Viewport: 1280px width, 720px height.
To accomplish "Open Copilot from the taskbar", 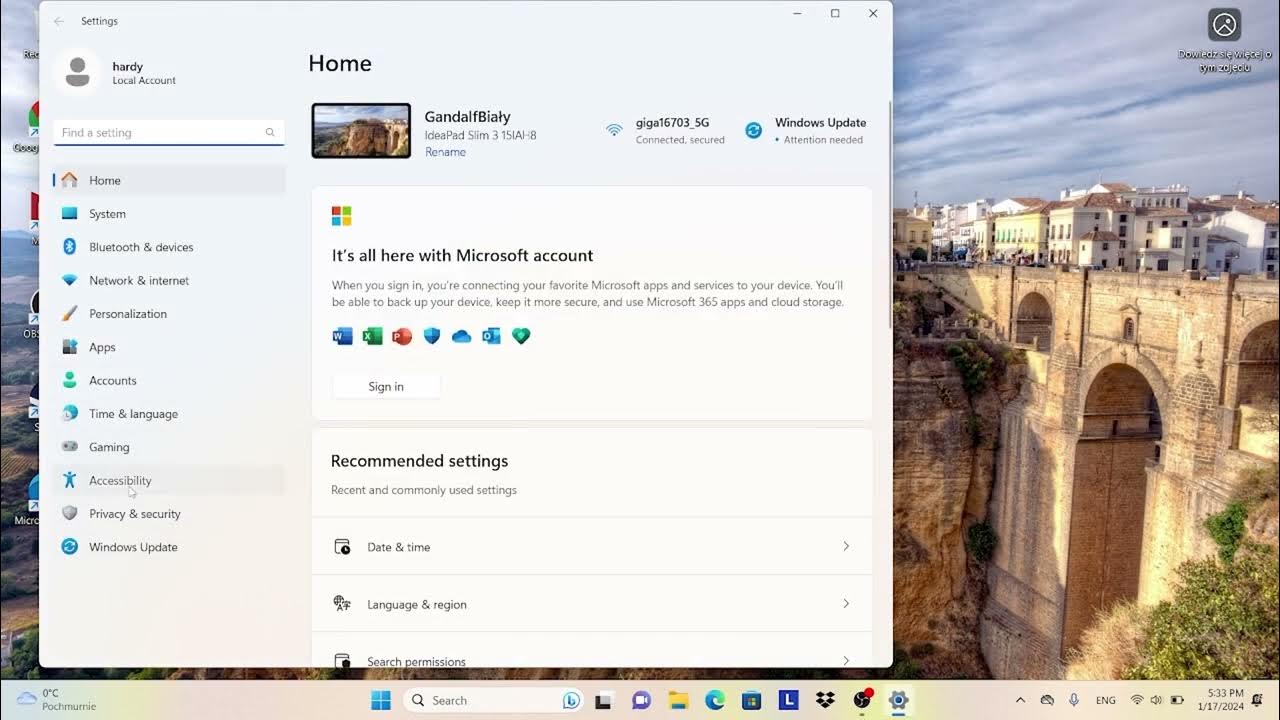I will [570, 700].
